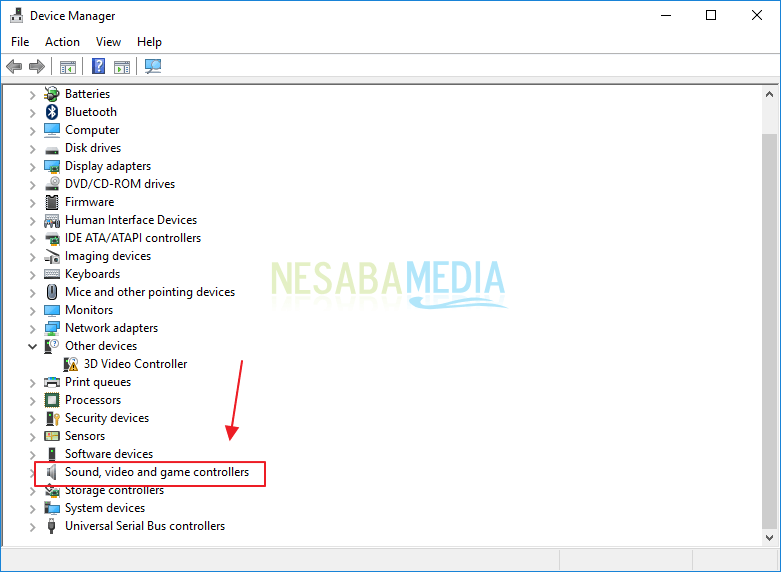Click the Mice and other pointing devices icon
781x572 pixels.
[x=52, y=292]
